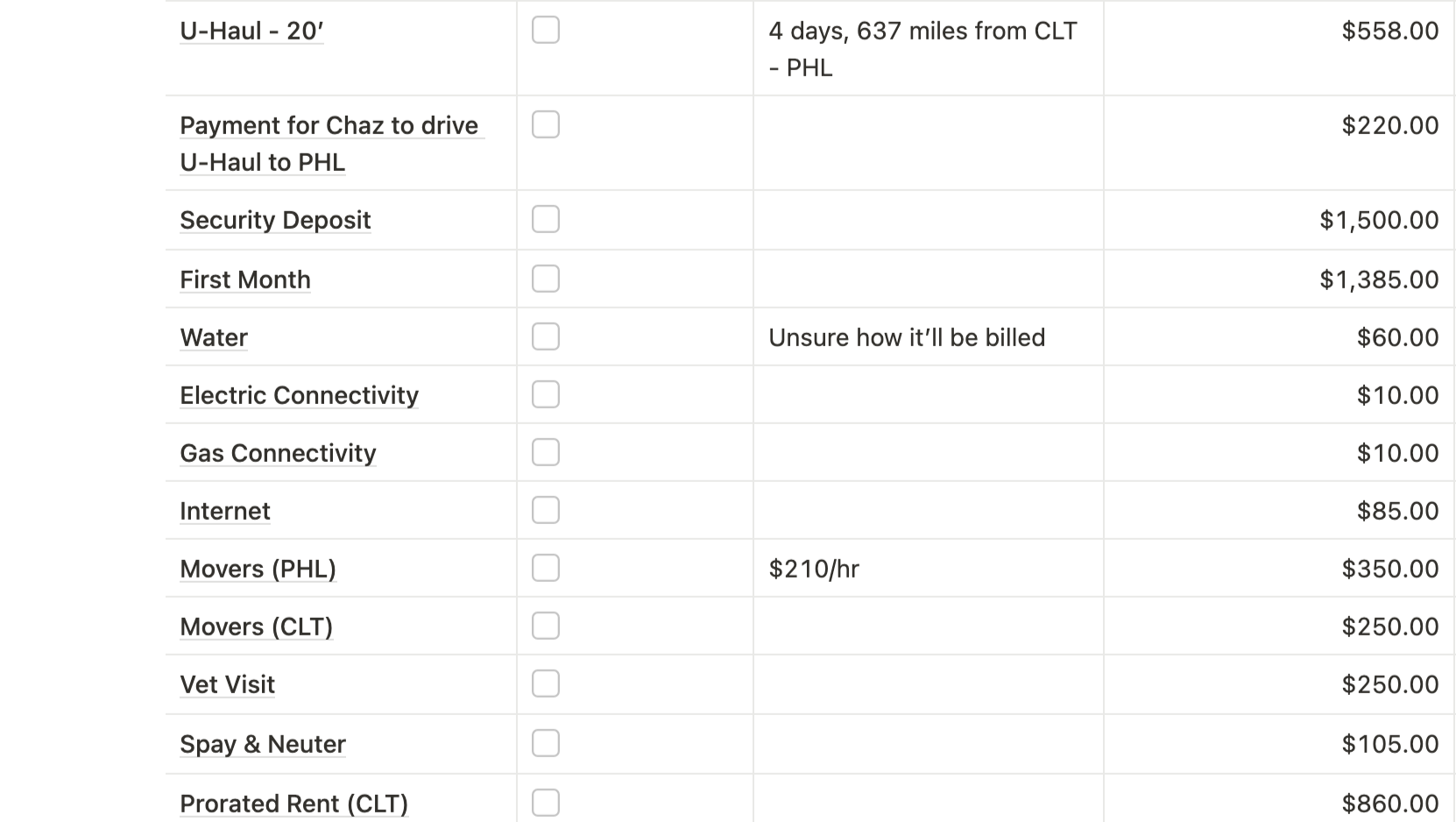Screen dimensions: 1456x822
Task: Open Prorated Rent (CLT) entry
Action: [293, 804]
